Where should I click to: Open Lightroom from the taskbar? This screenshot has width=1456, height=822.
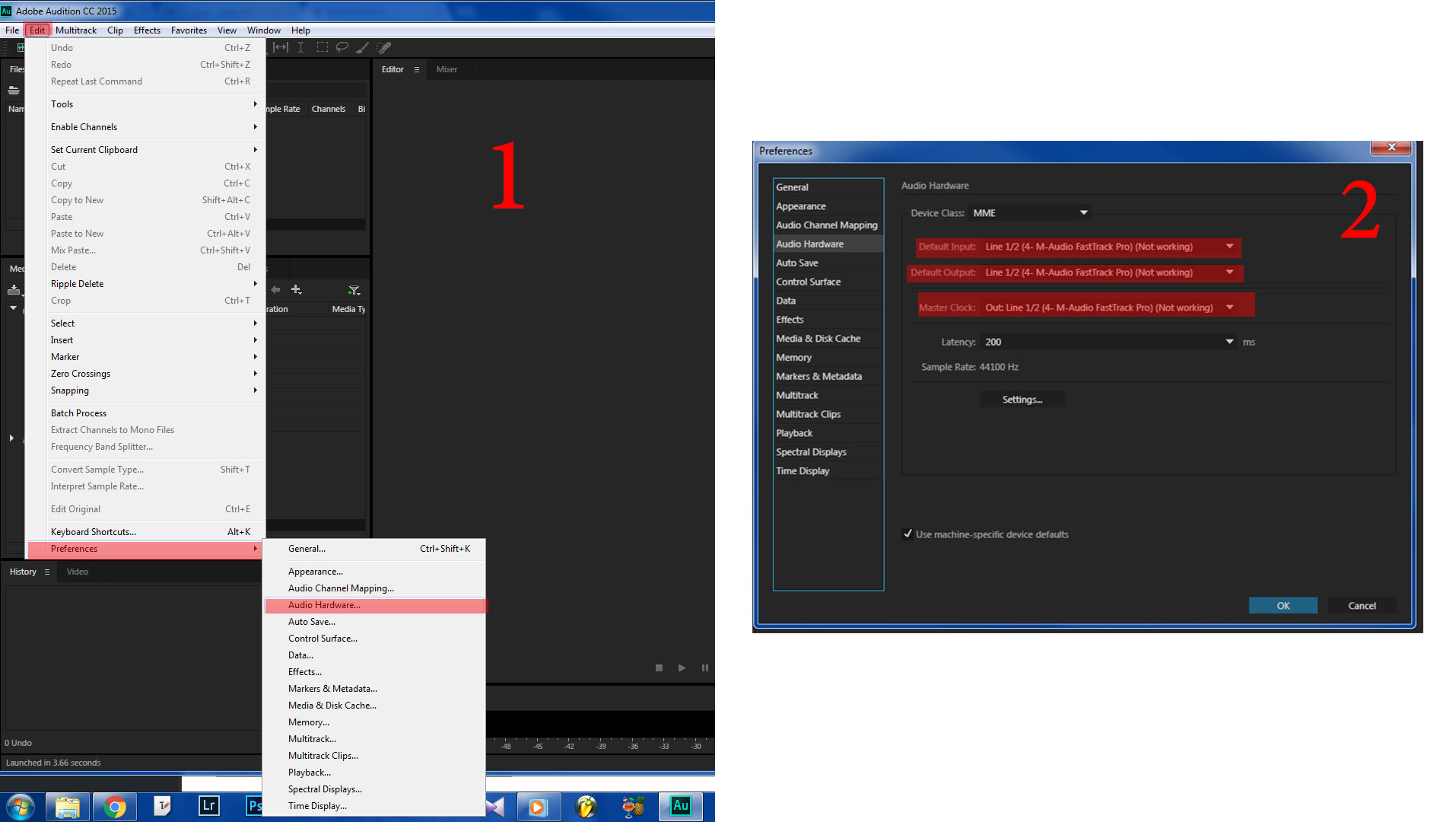(208, 806)
